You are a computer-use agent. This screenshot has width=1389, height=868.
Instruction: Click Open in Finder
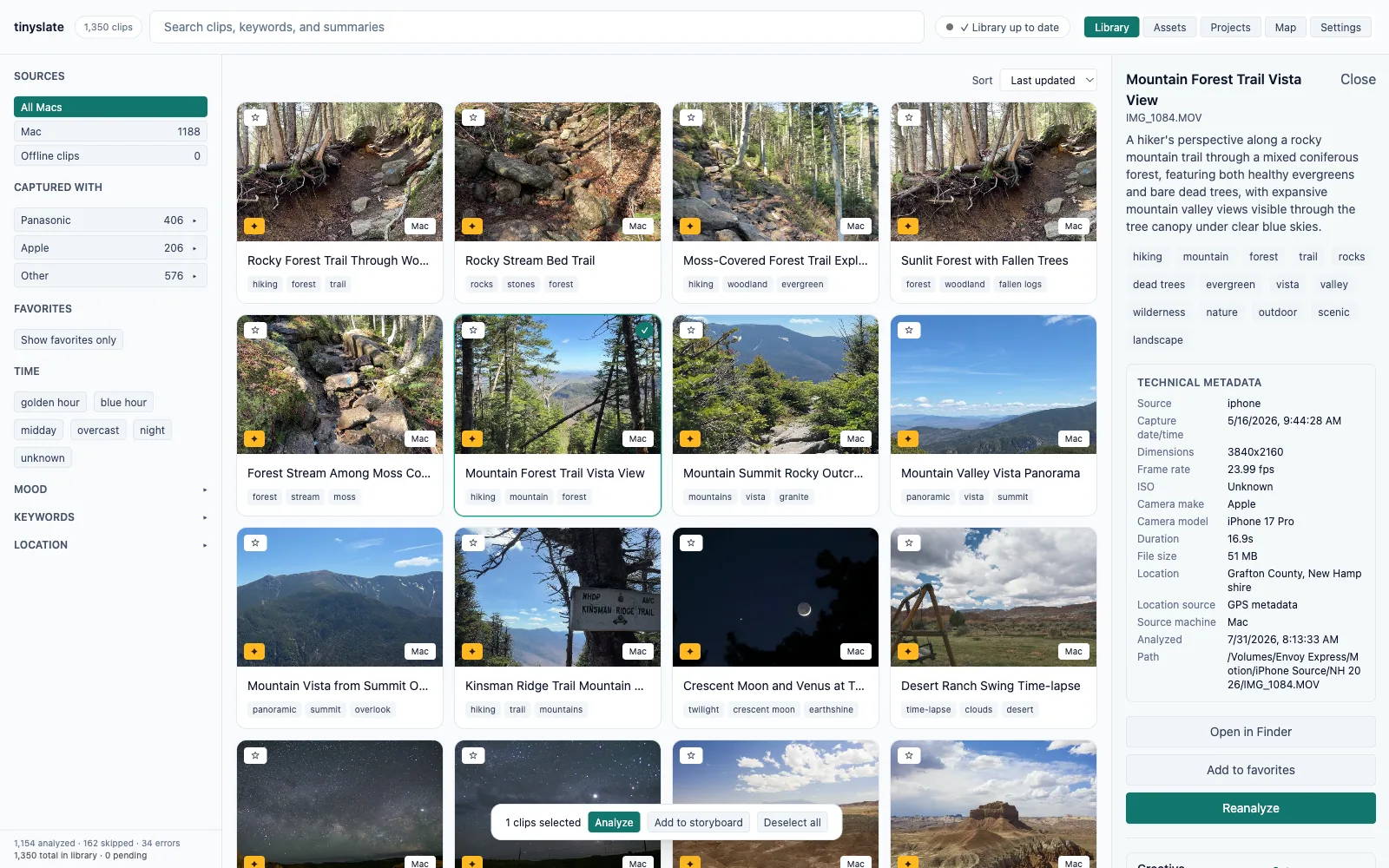(x=1250, y=732)
